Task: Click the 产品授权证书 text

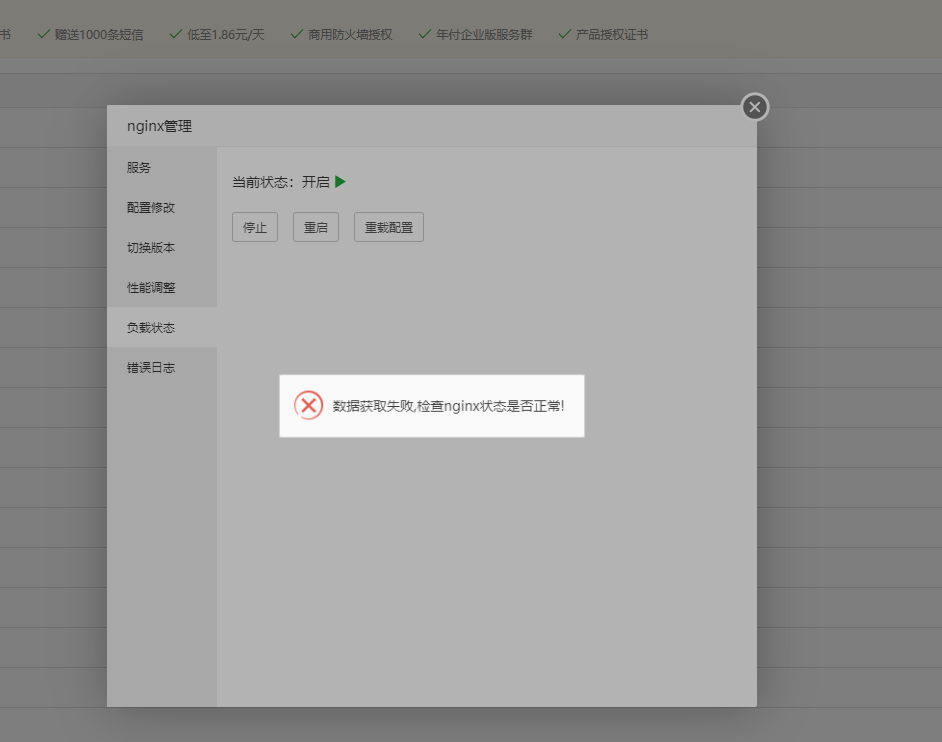Action: [x=612, y=35]
